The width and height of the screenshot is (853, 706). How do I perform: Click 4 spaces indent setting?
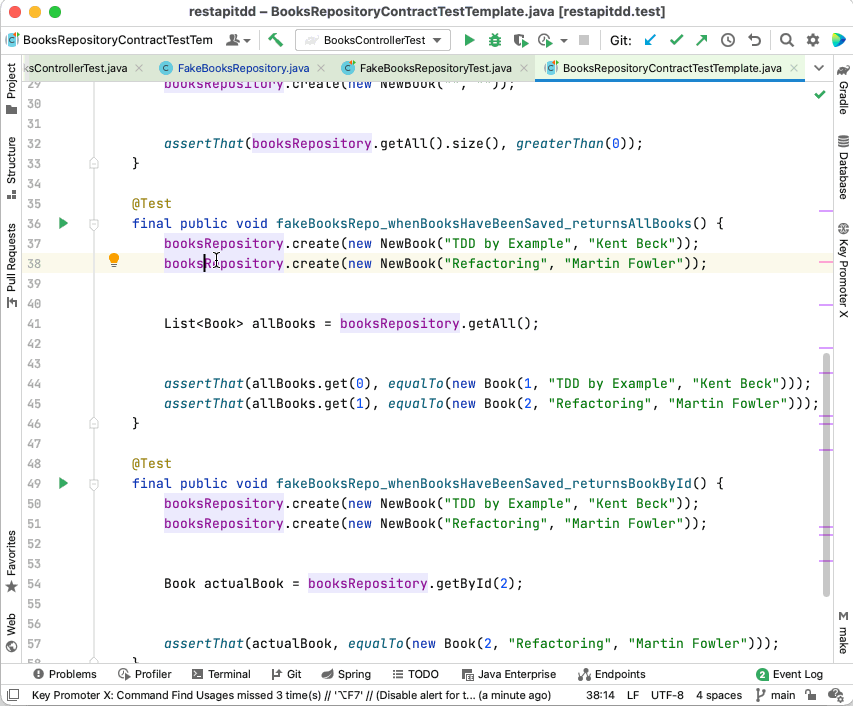(x=719, y=695)
